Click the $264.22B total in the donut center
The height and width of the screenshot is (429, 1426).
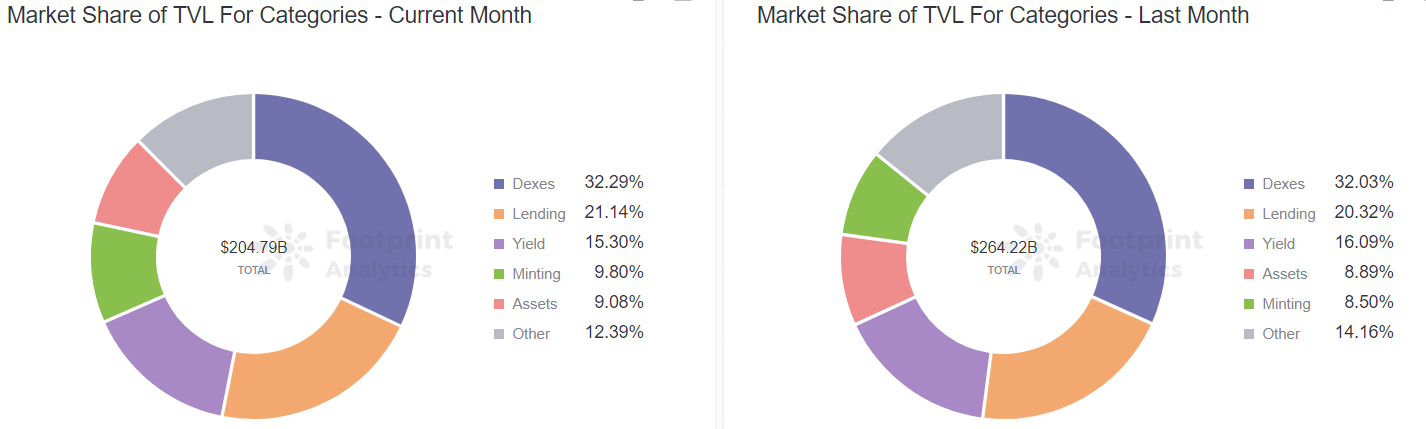click(x=1003, y=247)
